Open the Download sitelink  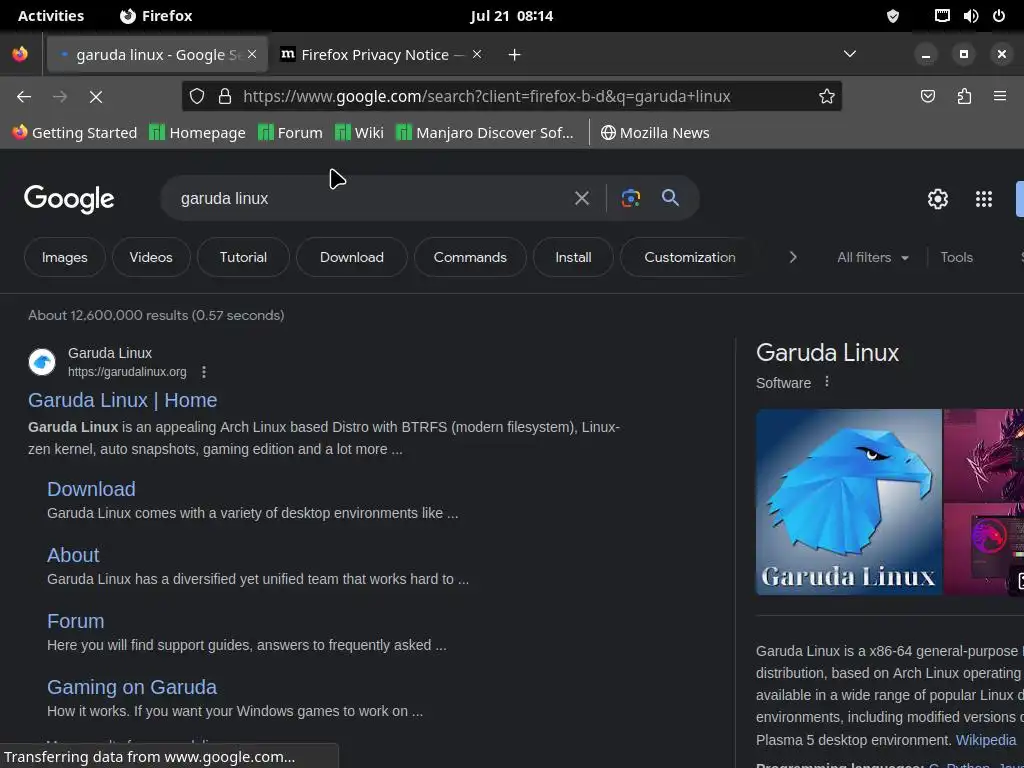tap(91, 488)
